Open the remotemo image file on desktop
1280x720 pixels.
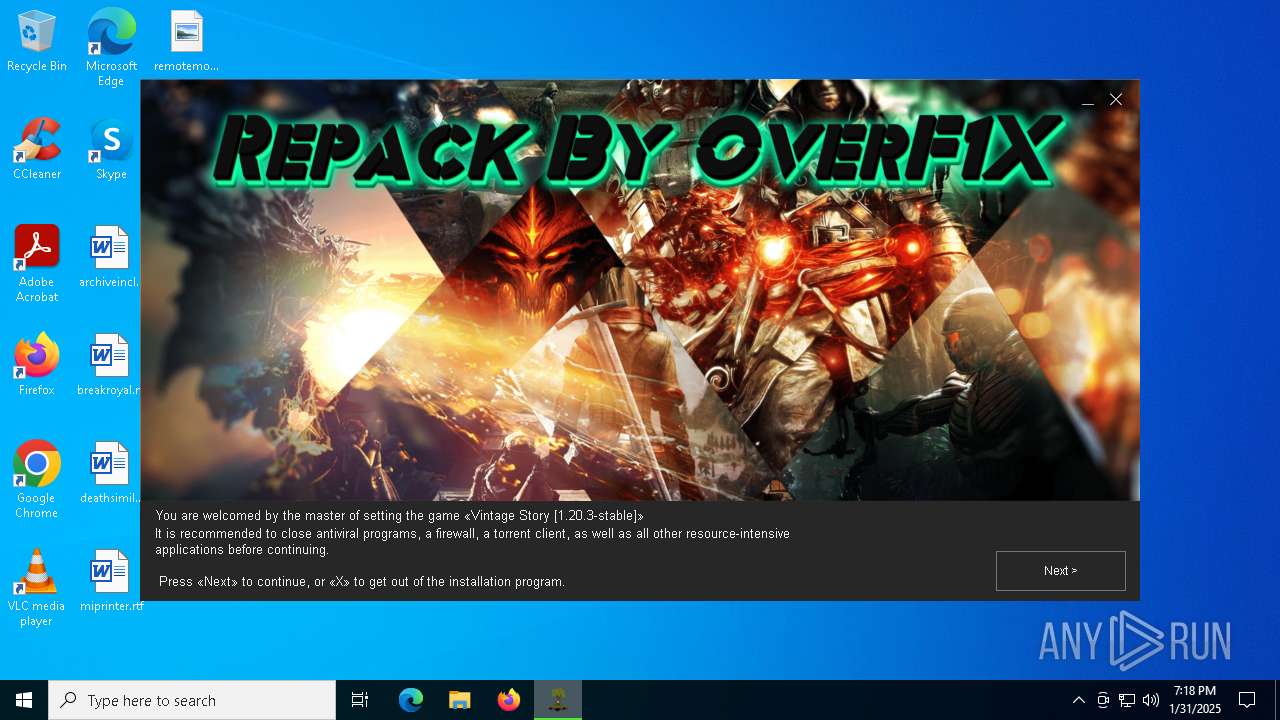[186, 42]
